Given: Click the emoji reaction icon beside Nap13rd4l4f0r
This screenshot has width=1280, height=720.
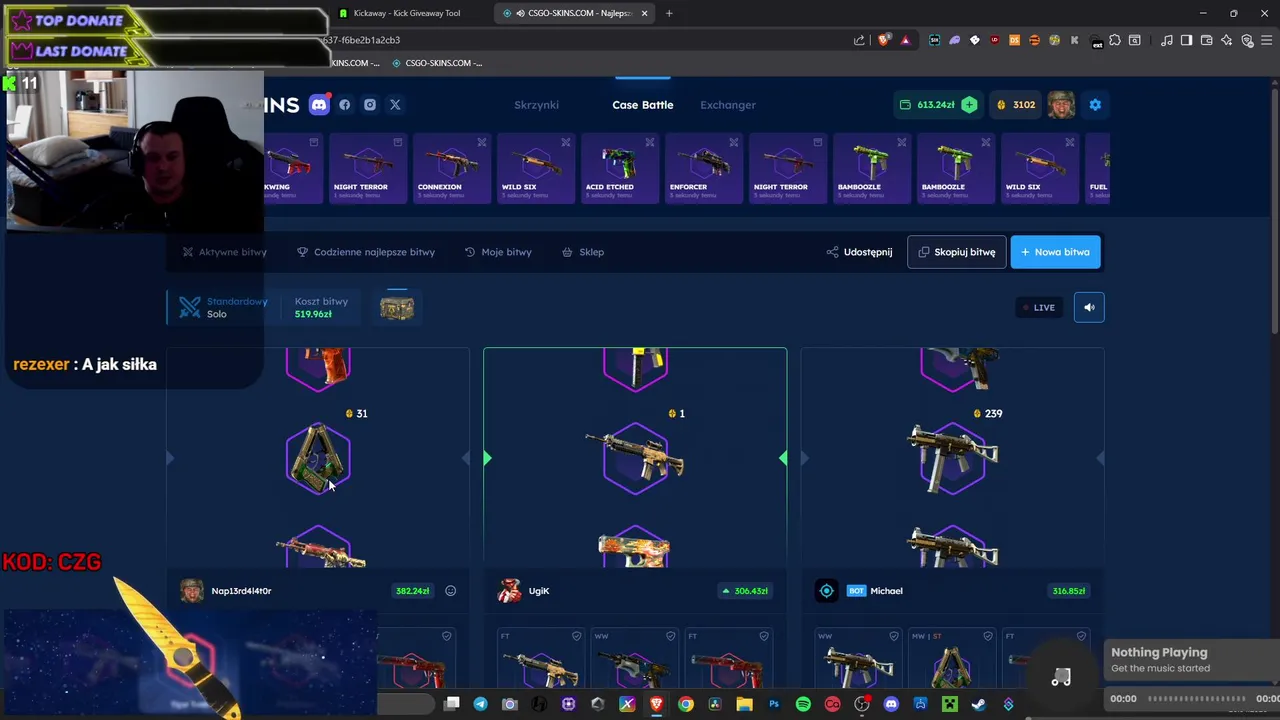Looking at the screenshot, I should [x=450, y=591].
